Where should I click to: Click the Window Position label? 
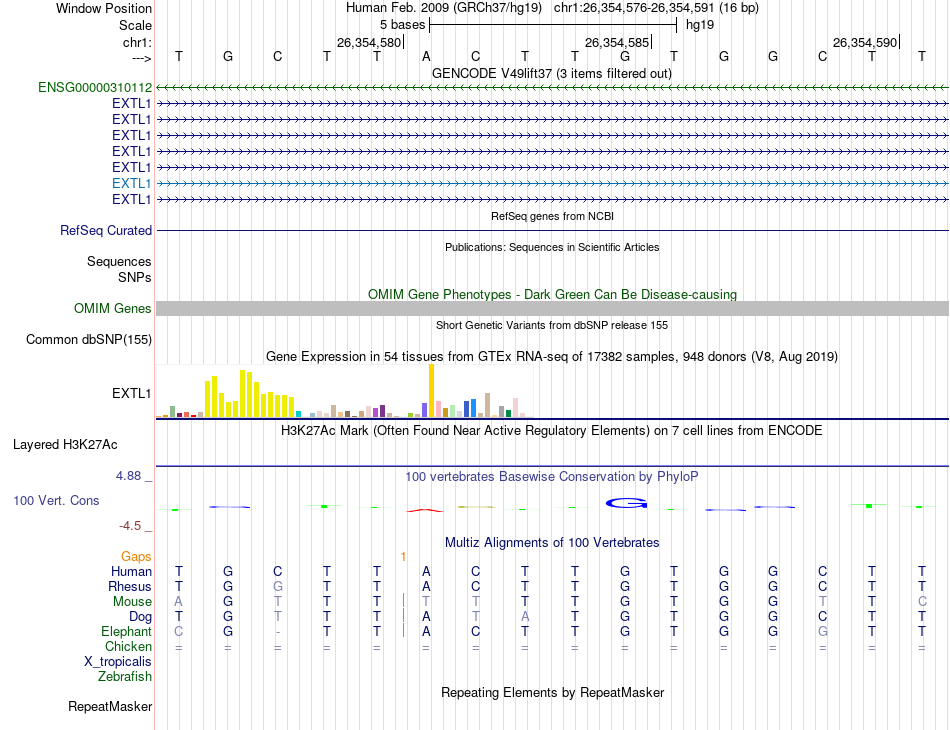104,8
